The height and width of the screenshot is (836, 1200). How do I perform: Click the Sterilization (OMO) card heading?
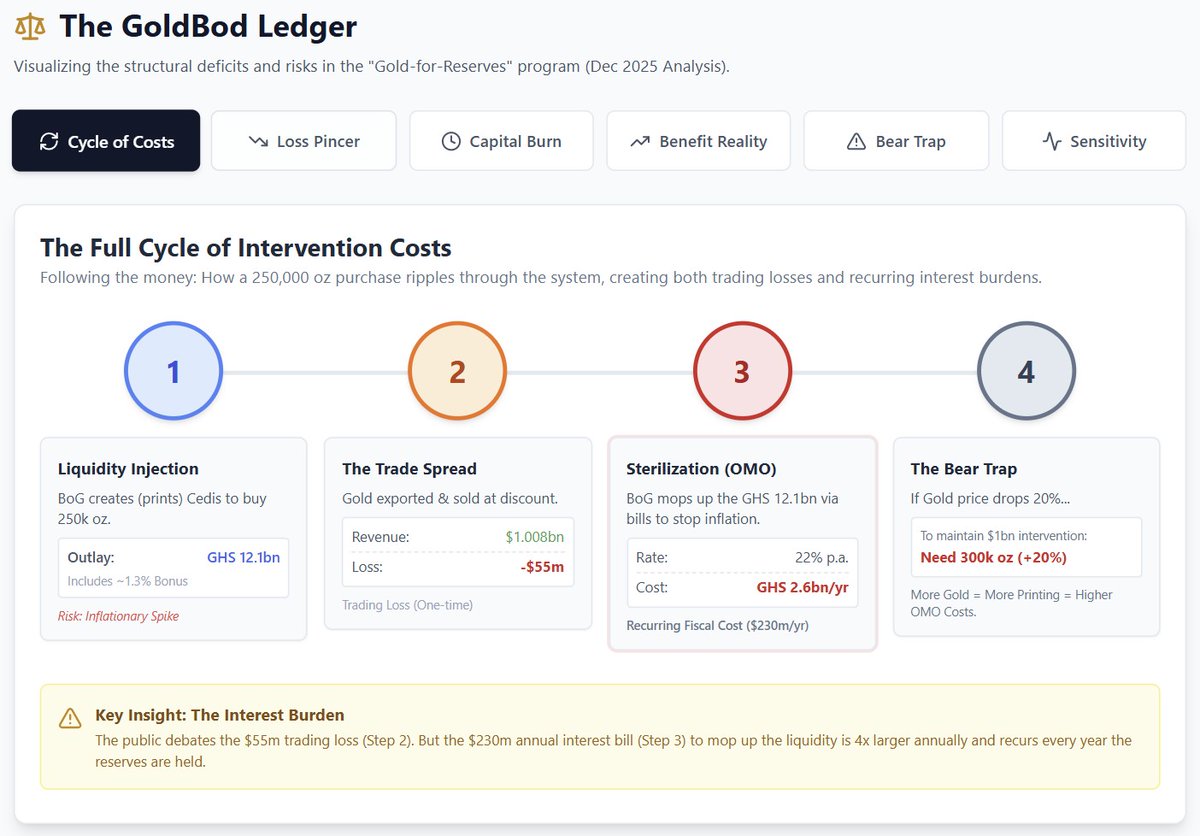tap(701, 469)
